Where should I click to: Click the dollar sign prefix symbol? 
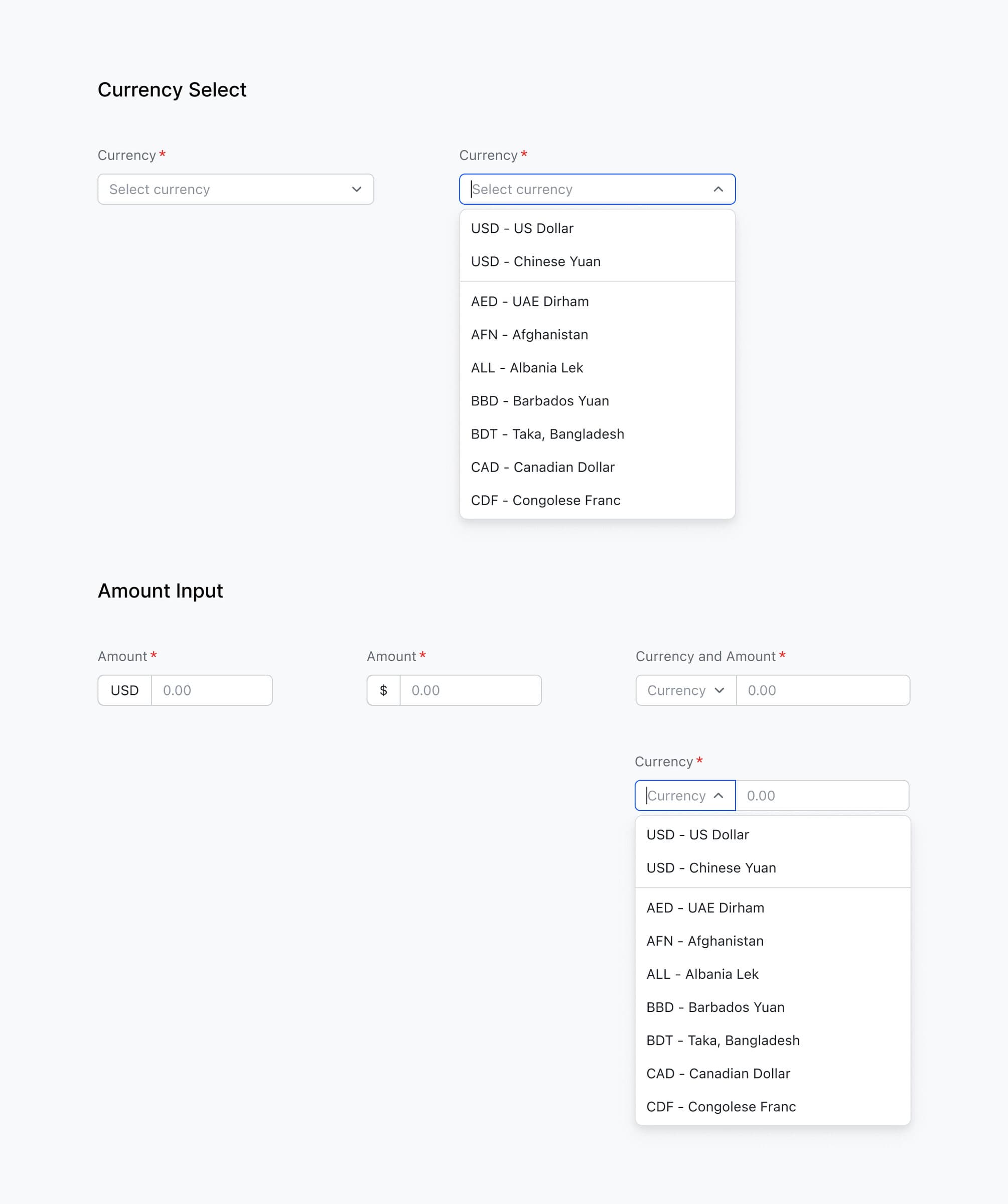click(384, 690)
